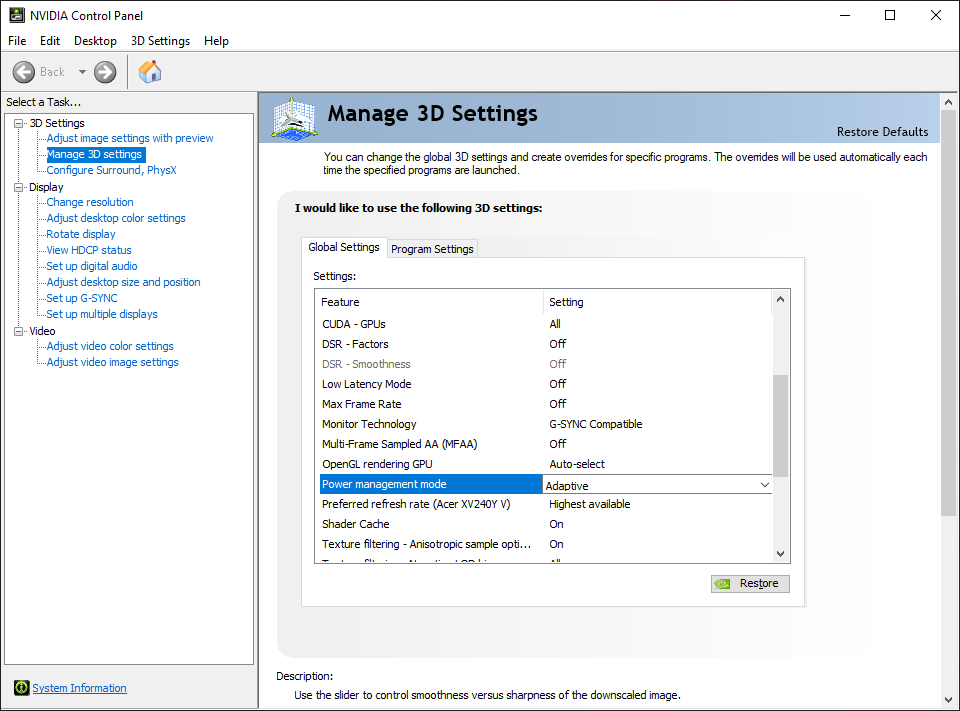Click the Home icon in toolbar

coord(150,72)
